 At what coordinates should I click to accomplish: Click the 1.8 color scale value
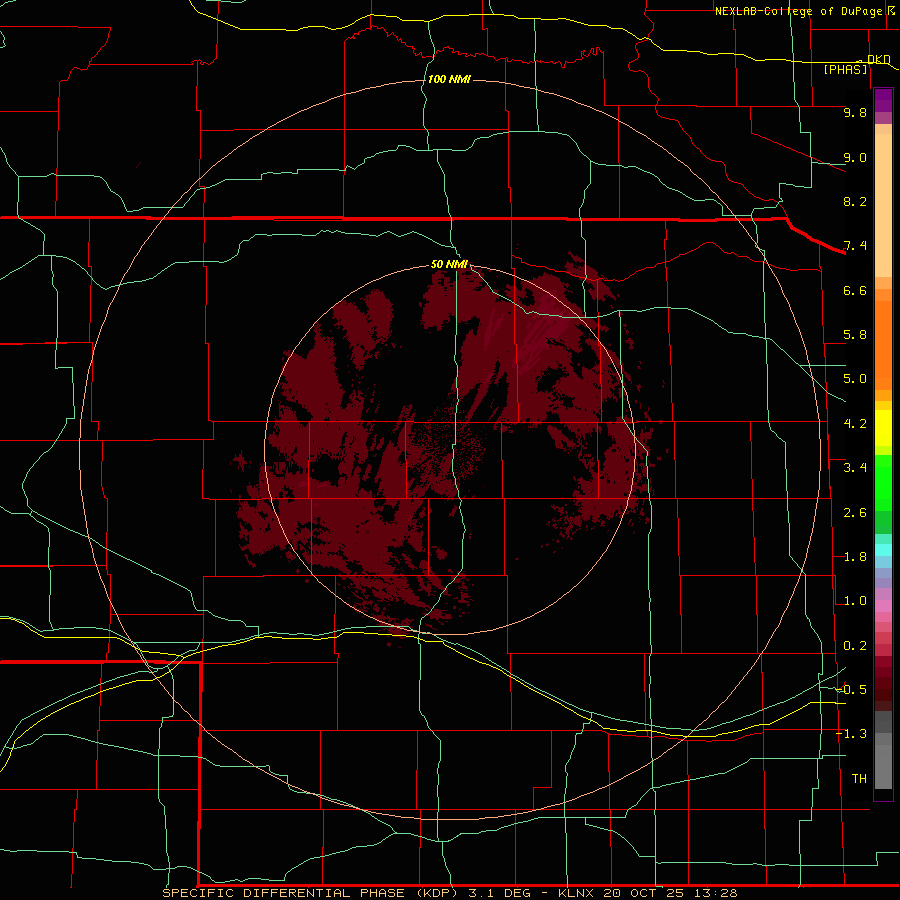coord(855,557)
